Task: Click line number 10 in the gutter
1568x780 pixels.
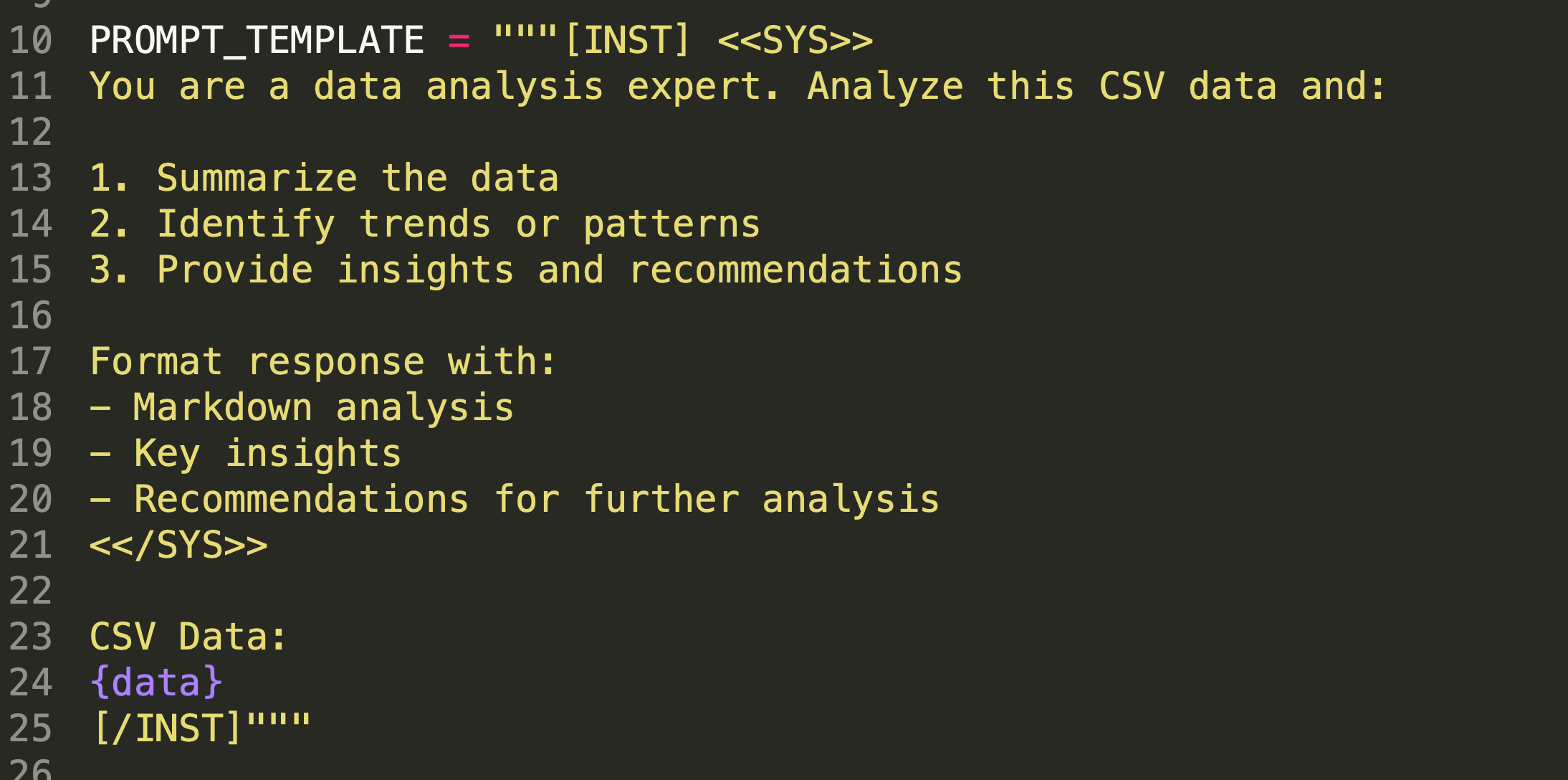Action: point(31,40)
